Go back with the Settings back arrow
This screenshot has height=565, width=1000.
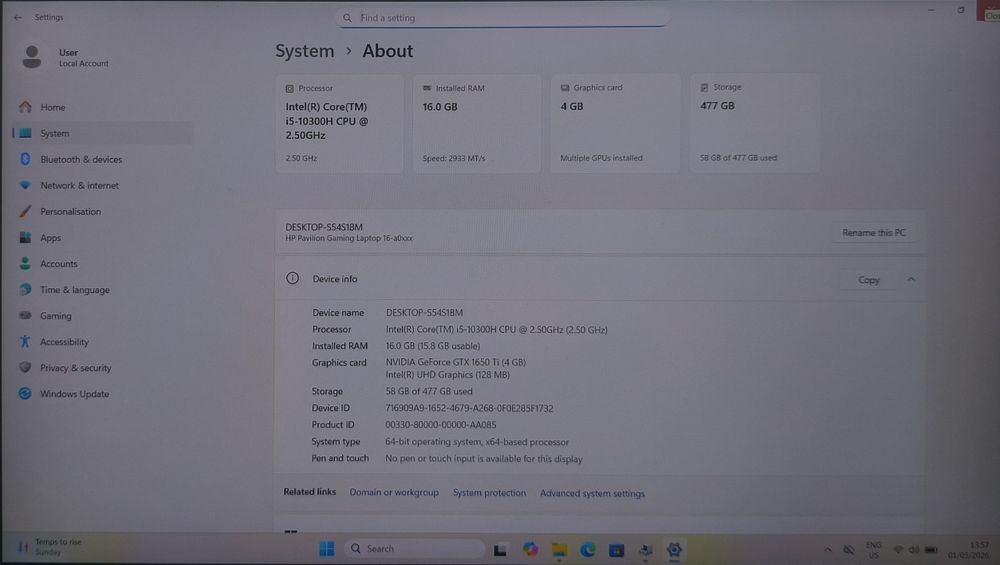[x=18, y=17]
